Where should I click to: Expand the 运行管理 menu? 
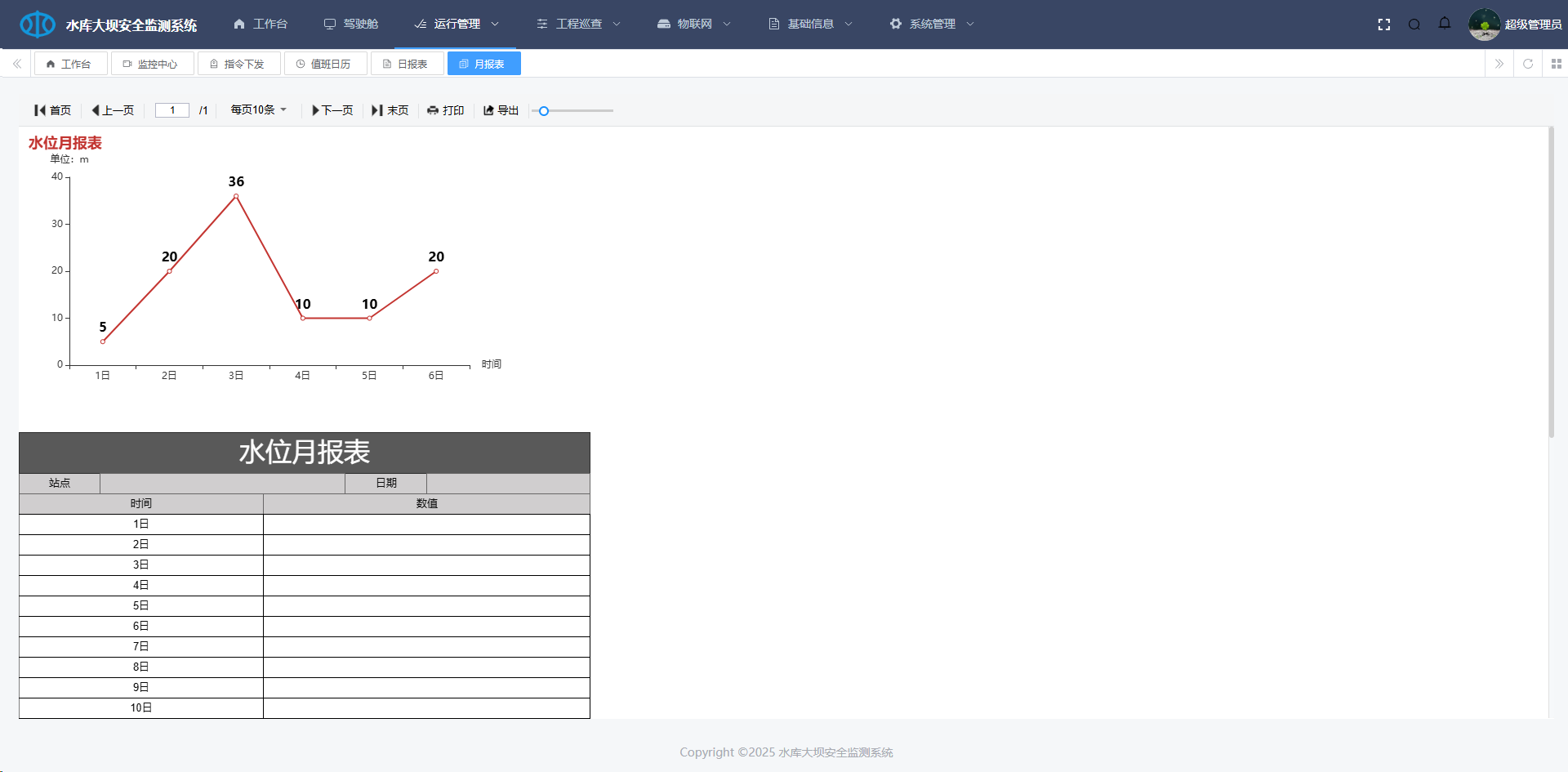tap(457, 25)
